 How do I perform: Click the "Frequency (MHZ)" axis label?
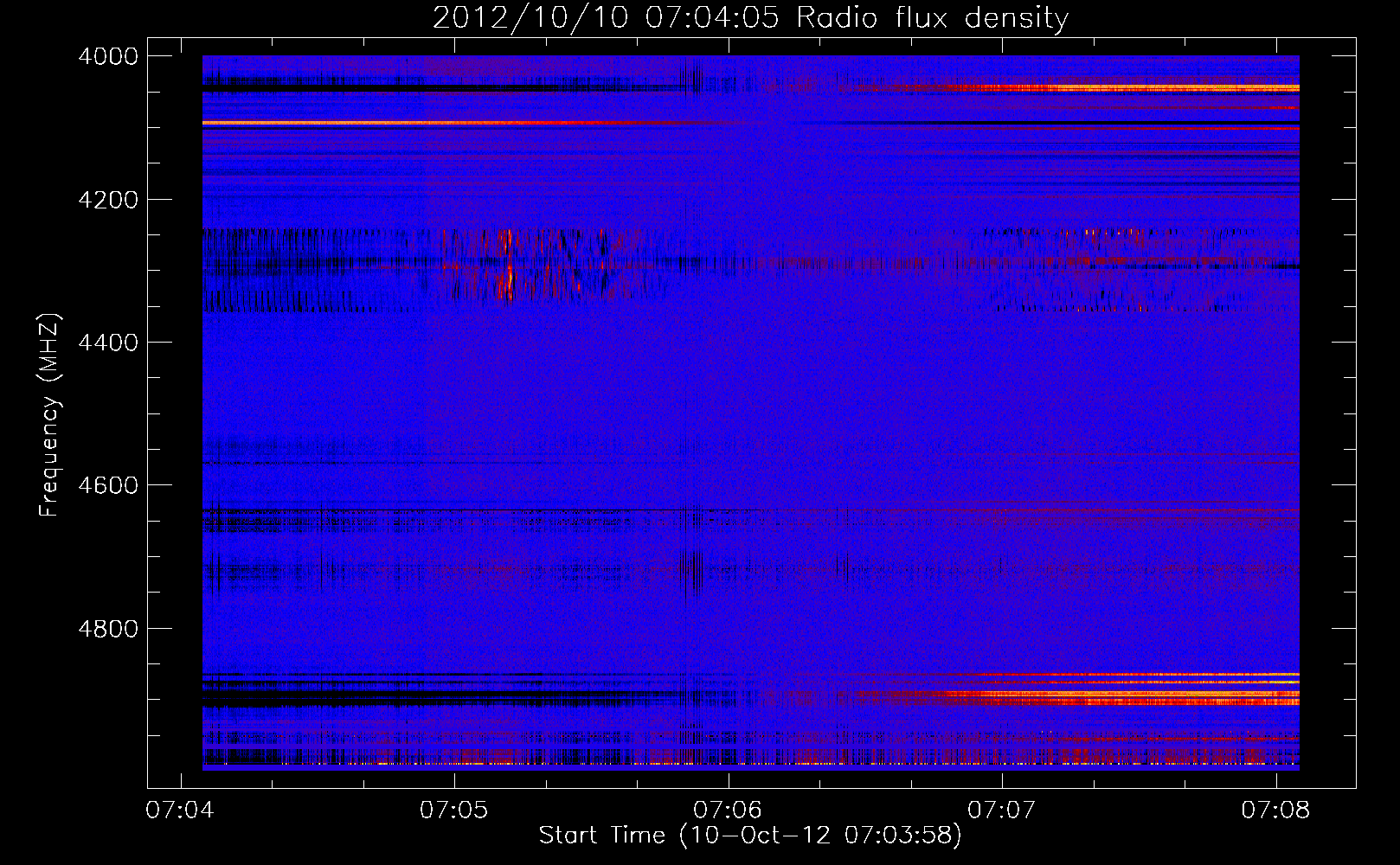(50, 415)
